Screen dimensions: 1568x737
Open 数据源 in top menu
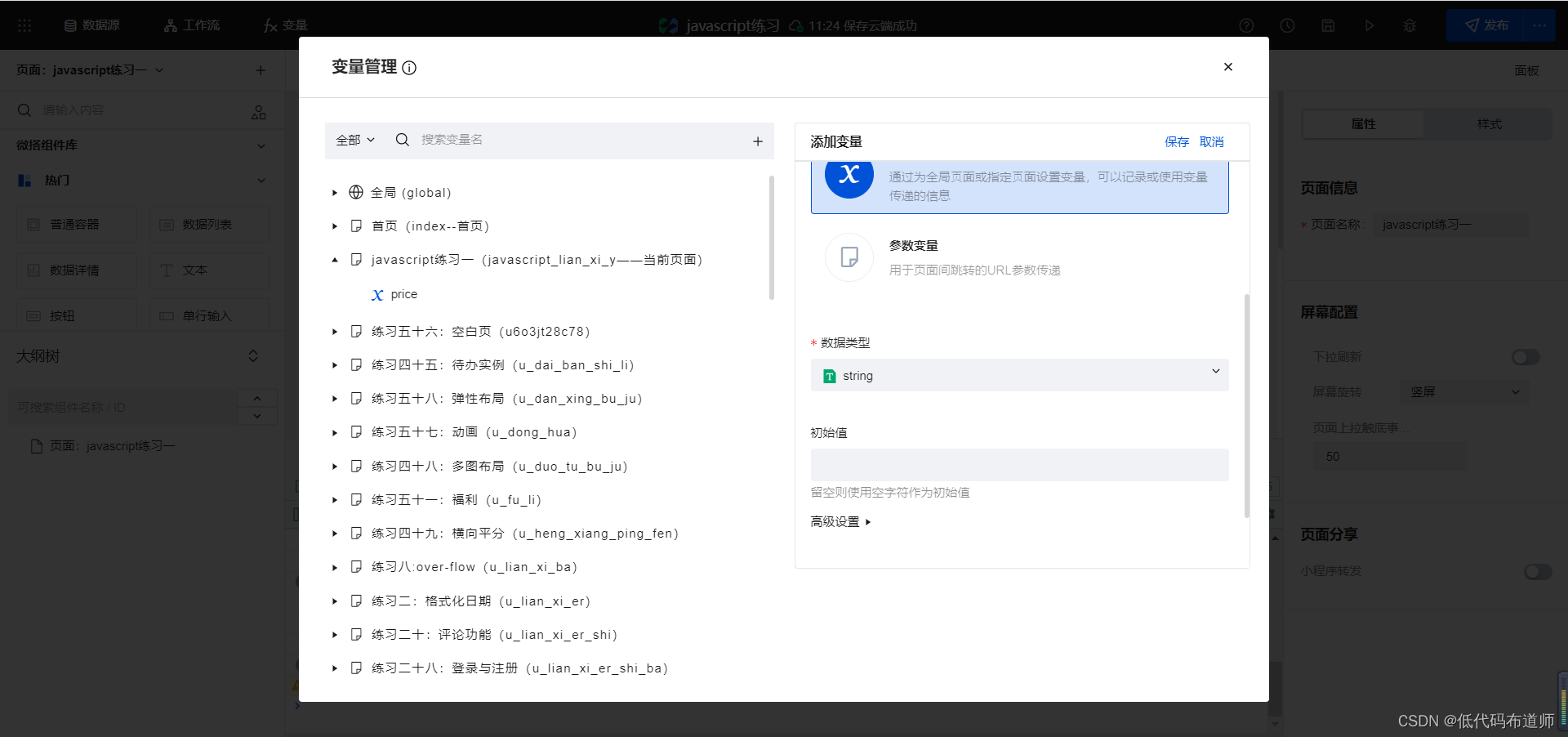(92, 25)
